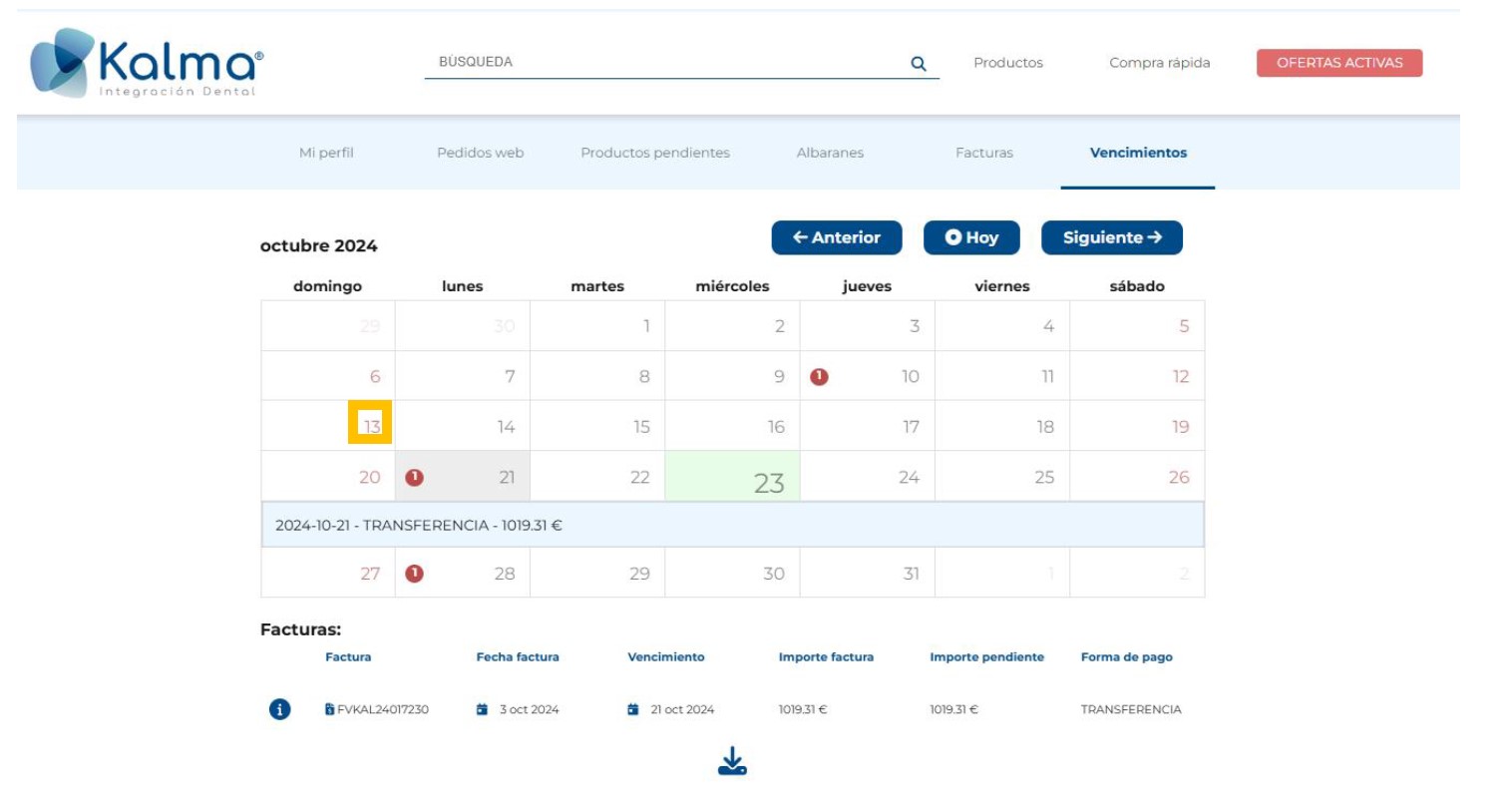
Task: Jump to today with Hoy button
Action: [x=971, y=237]
